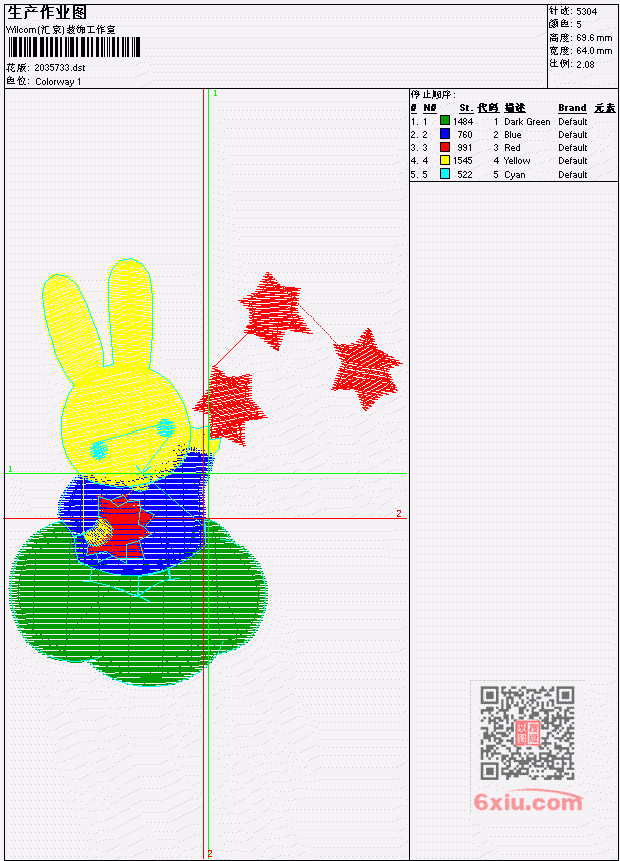Click the 'Blue' description text
620x861 pixels.
(x=512, y=135)
